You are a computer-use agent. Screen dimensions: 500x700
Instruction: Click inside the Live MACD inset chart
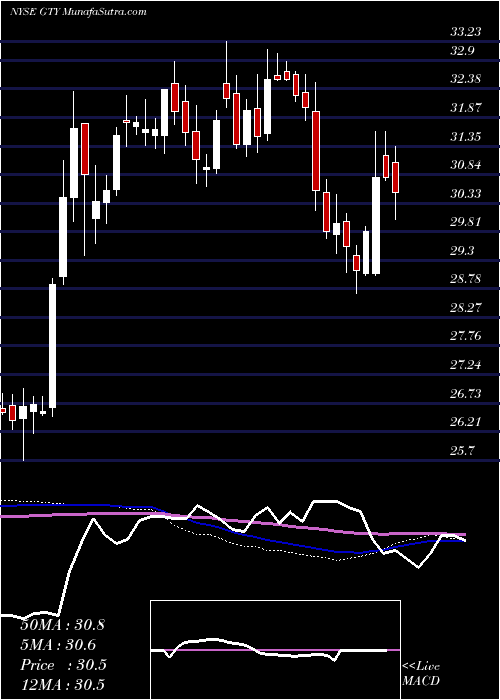pyautogui.click(x=275, y=650)
